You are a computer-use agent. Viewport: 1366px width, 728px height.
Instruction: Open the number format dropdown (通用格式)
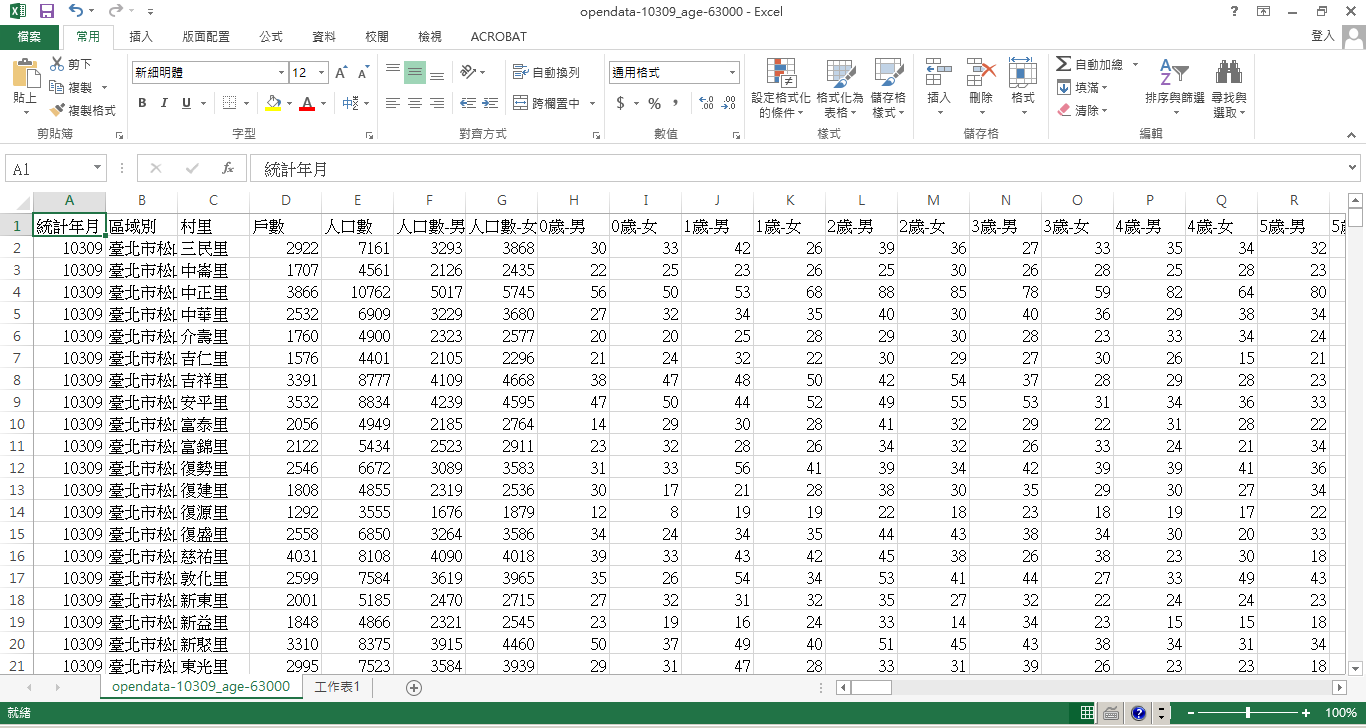(x=732, y=73)
